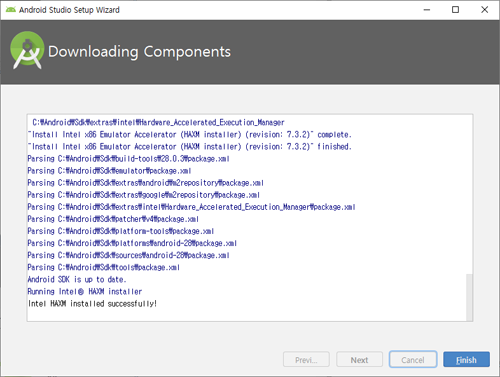The image size is (500, 377).
Task: Click the Parsing patcher v4 package.xml line
Action: pos(113,219)
